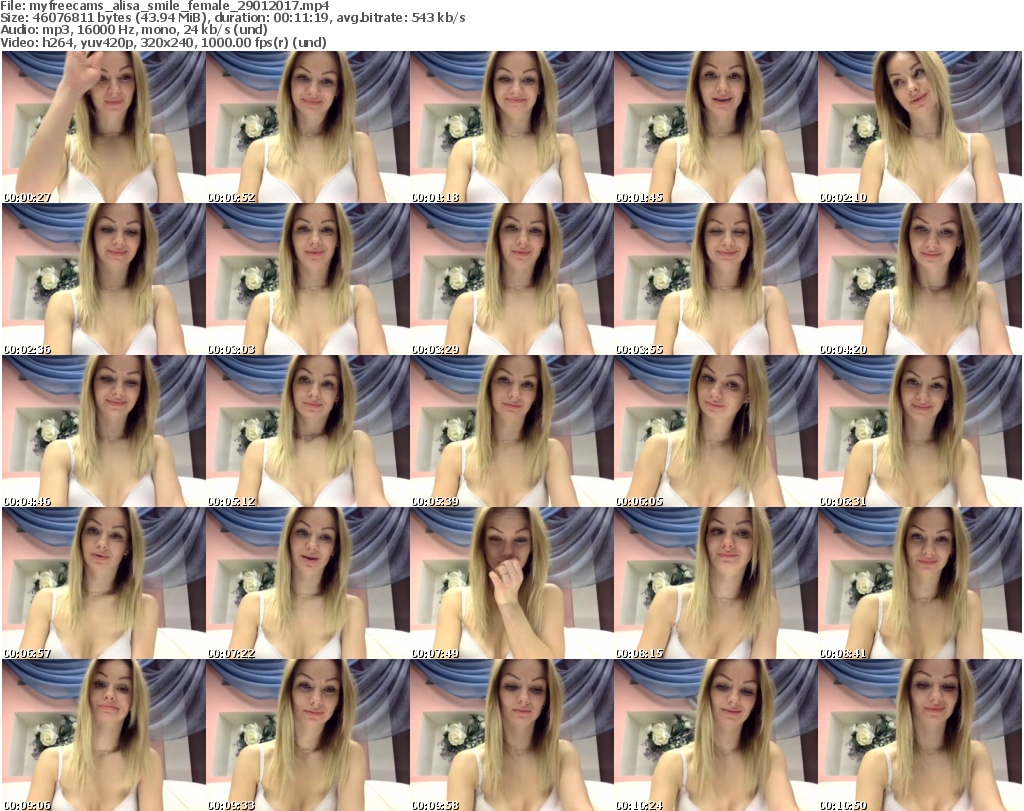Viewport: 1024px width, 811px height.
Task: Select the thumbnail frame stamped 00:00:27
Action: [x=104, y=127]
